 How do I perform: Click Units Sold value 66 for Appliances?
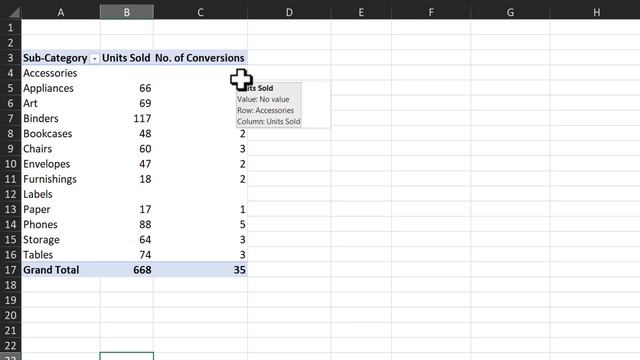pyautogui.click(x=145, y=88)
